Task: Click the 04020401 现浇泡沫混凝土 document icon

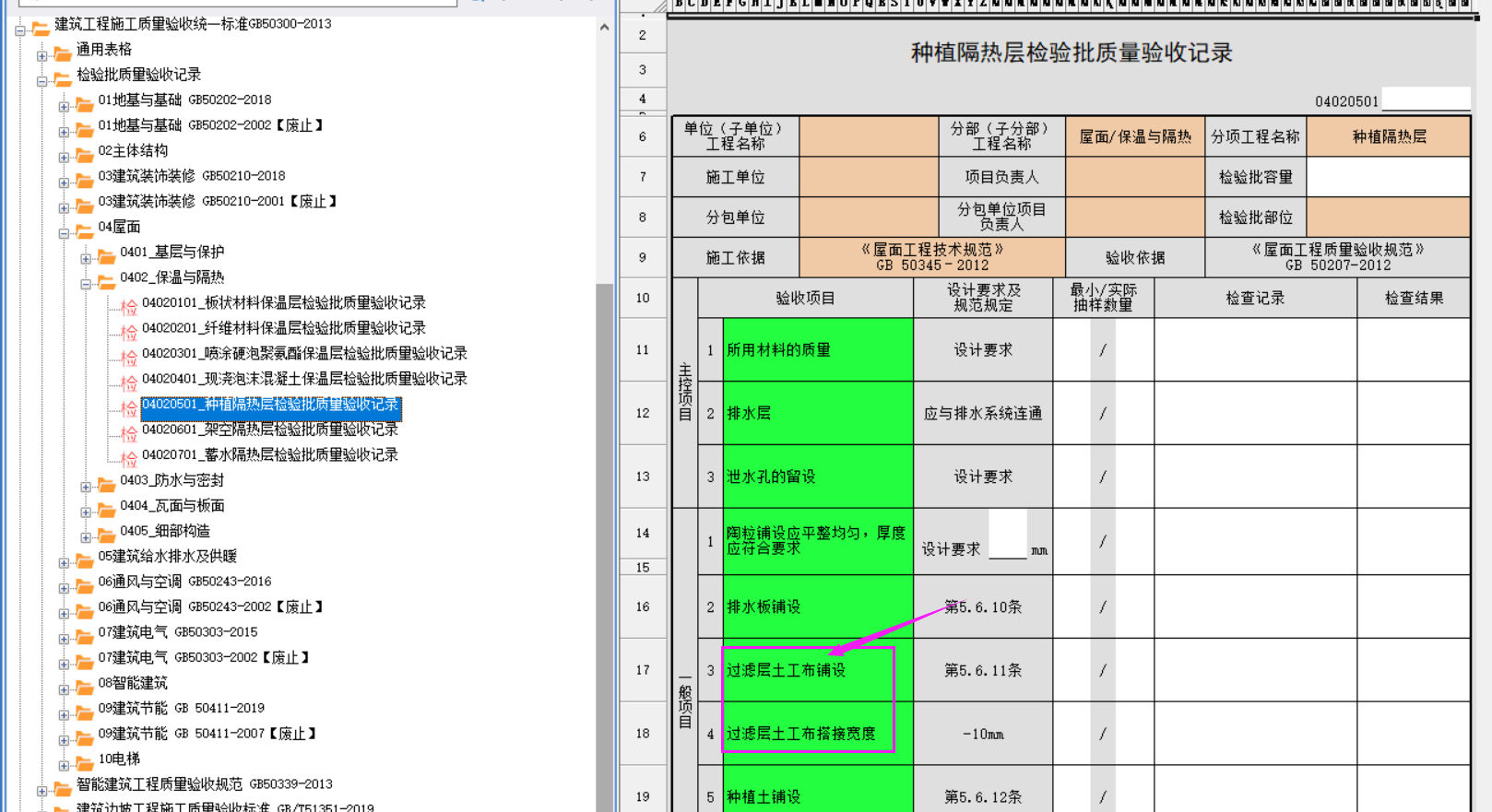Action: coord(129,382)
